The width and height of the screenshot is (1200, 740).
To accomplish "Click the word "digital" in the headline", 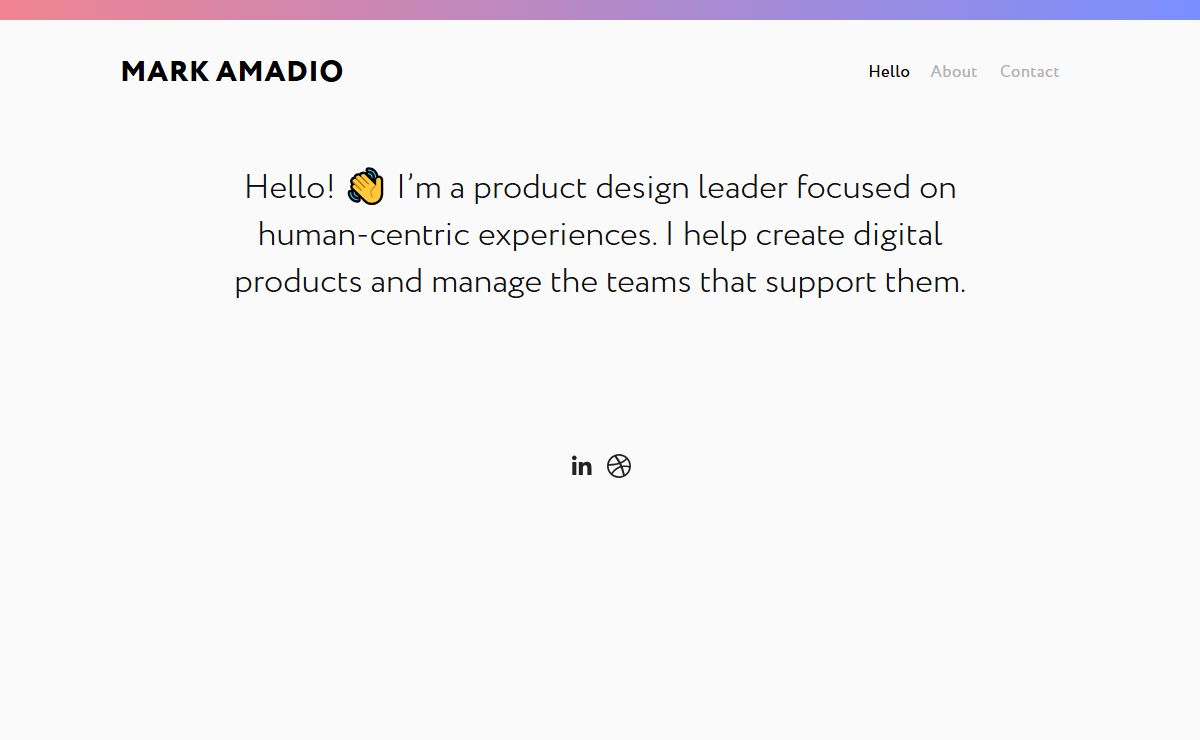I will pos(897,236).
